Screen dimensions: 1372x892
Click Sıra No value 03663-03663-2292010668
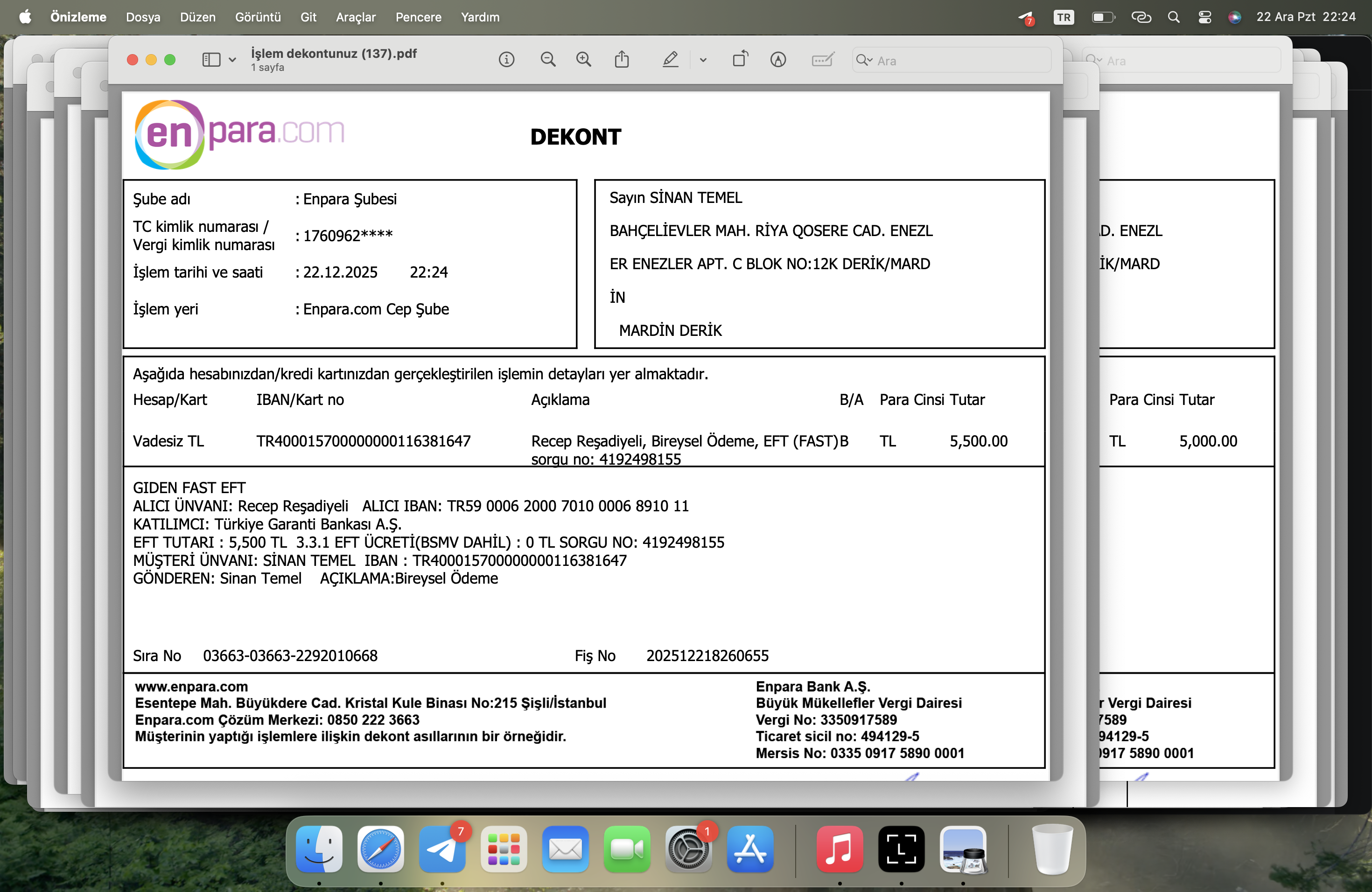click(x=290, y=656)
